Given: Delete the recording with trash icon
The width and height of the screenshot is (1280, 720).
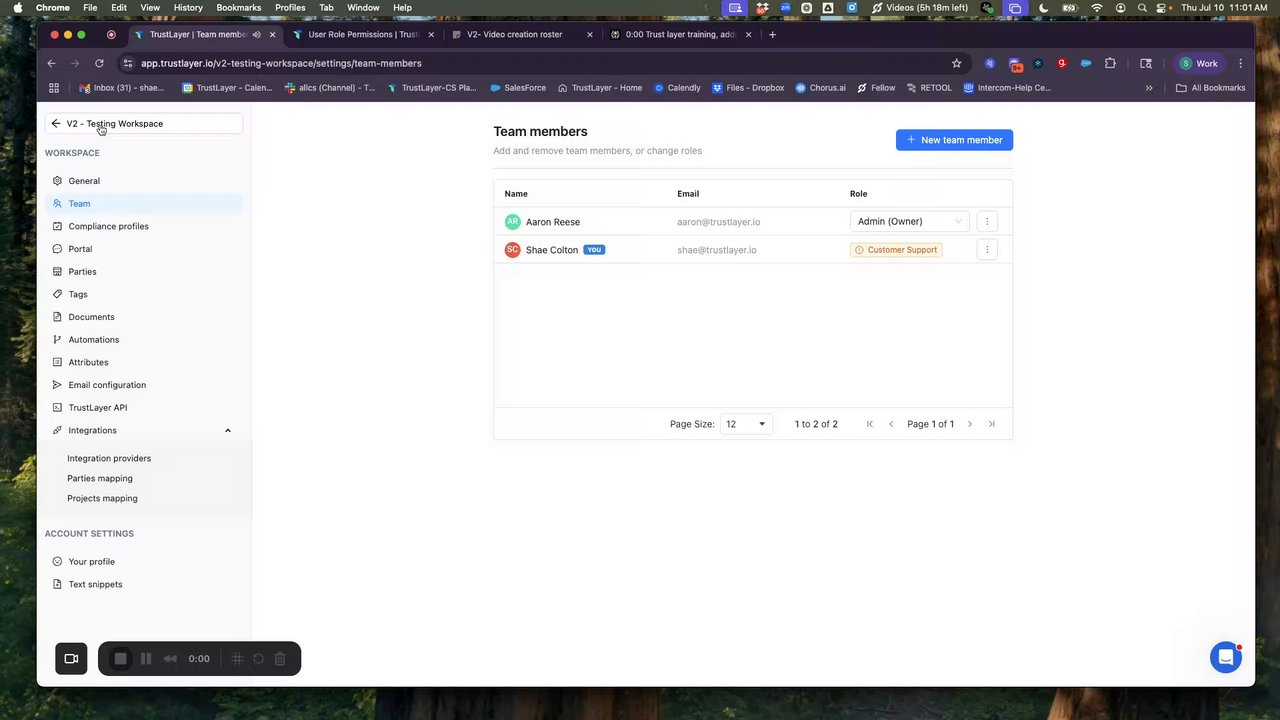Looking at the screenshot, I should click(280, 659).
